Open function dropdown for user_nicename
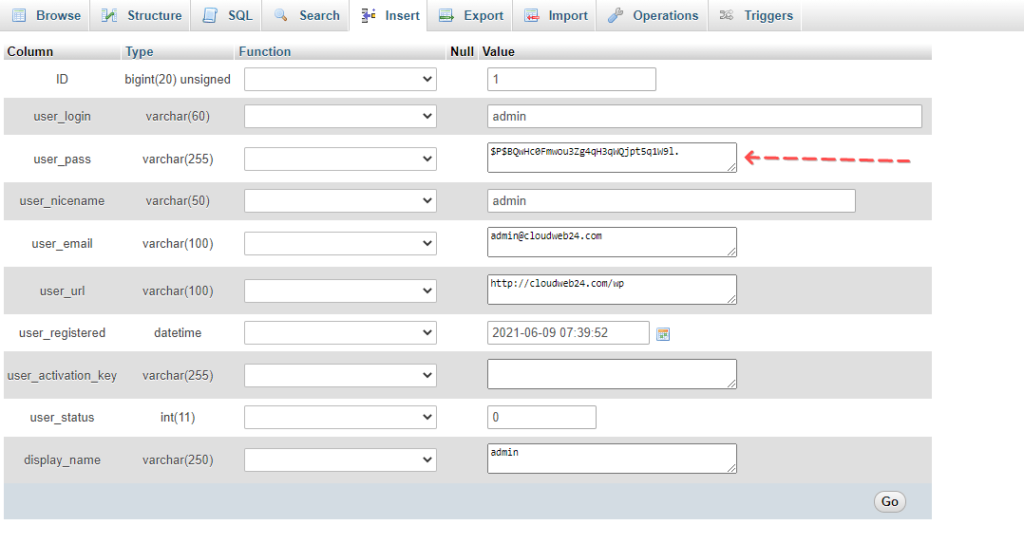Viewport: 1024px width, 544px height. point(340,200)
